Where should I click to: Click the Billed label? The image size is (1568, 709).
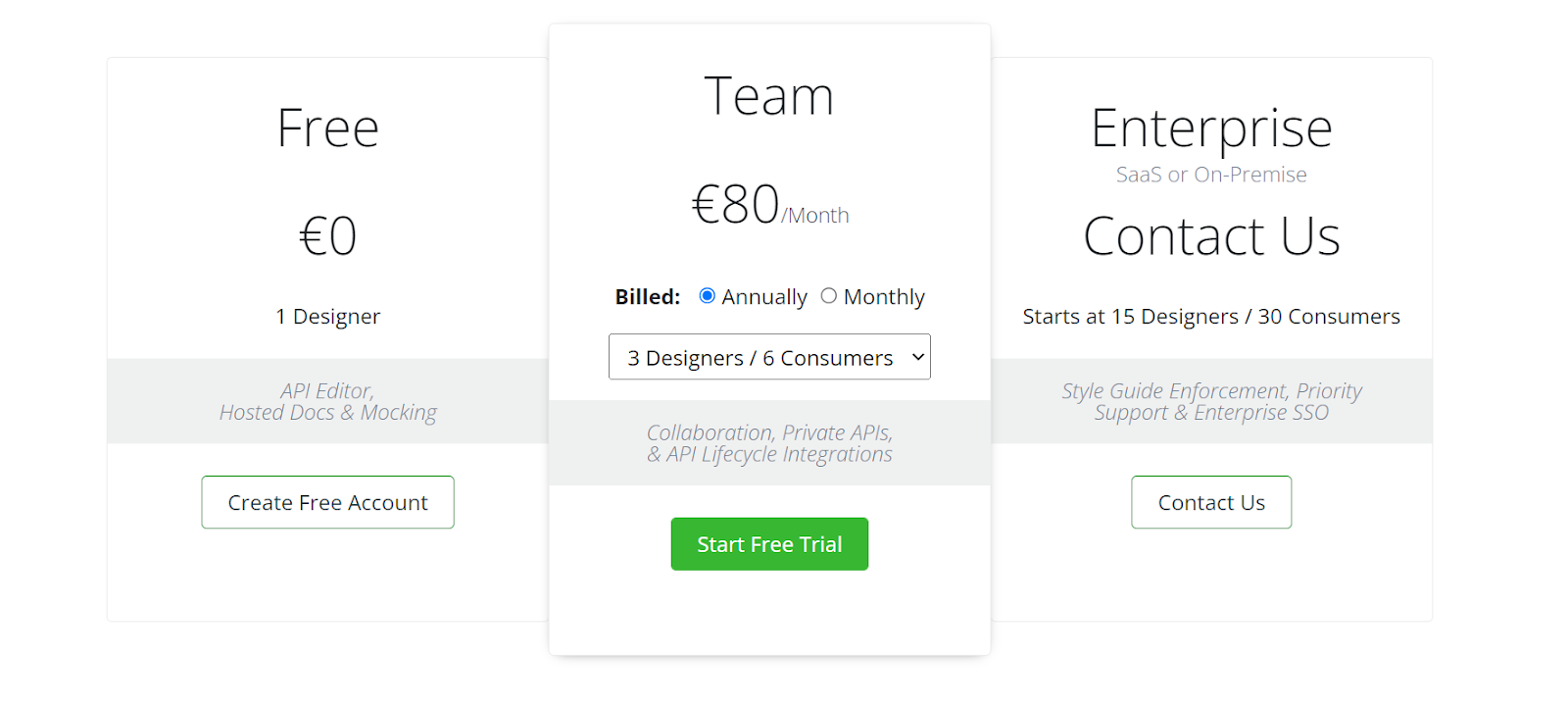(646, 295)
